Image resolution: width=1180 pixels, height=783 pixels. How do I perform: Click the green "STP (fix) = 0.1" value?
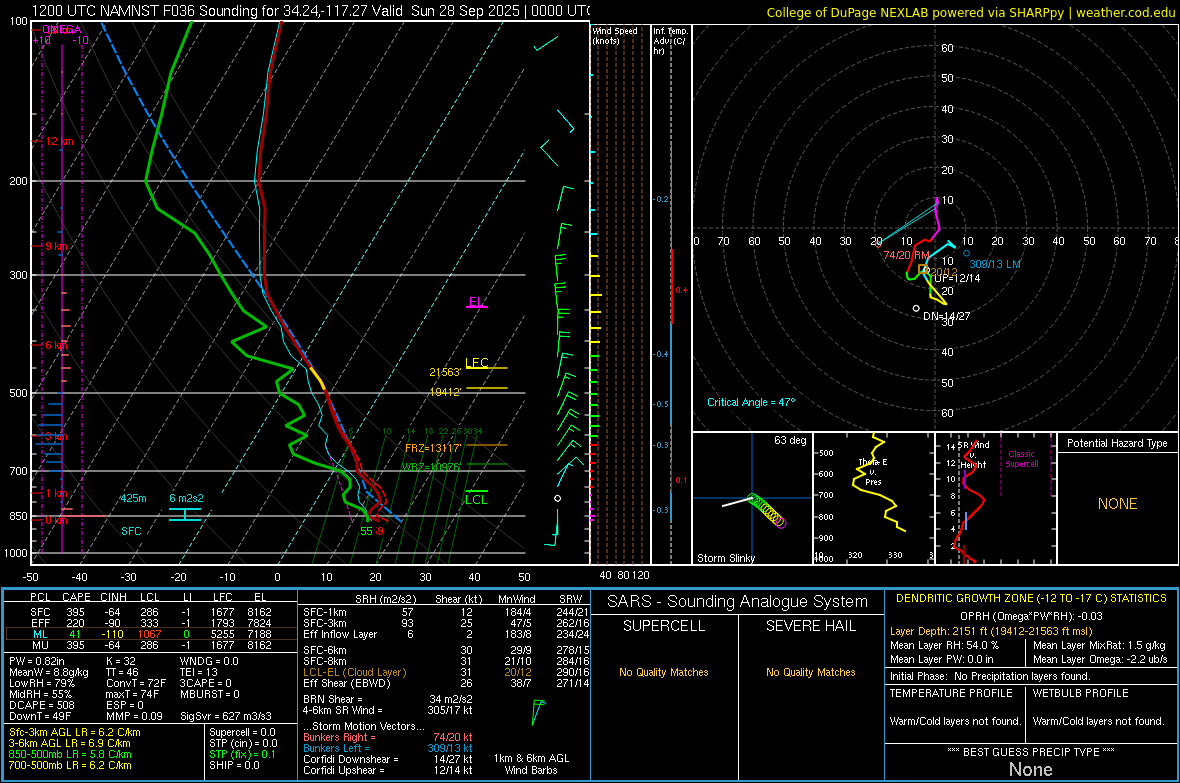(x=242, y=754)
